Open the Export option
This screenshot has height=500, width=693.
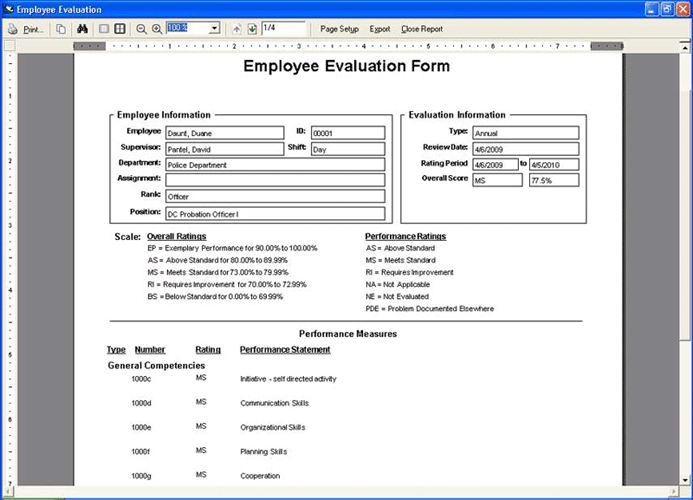tap(380, 29)
